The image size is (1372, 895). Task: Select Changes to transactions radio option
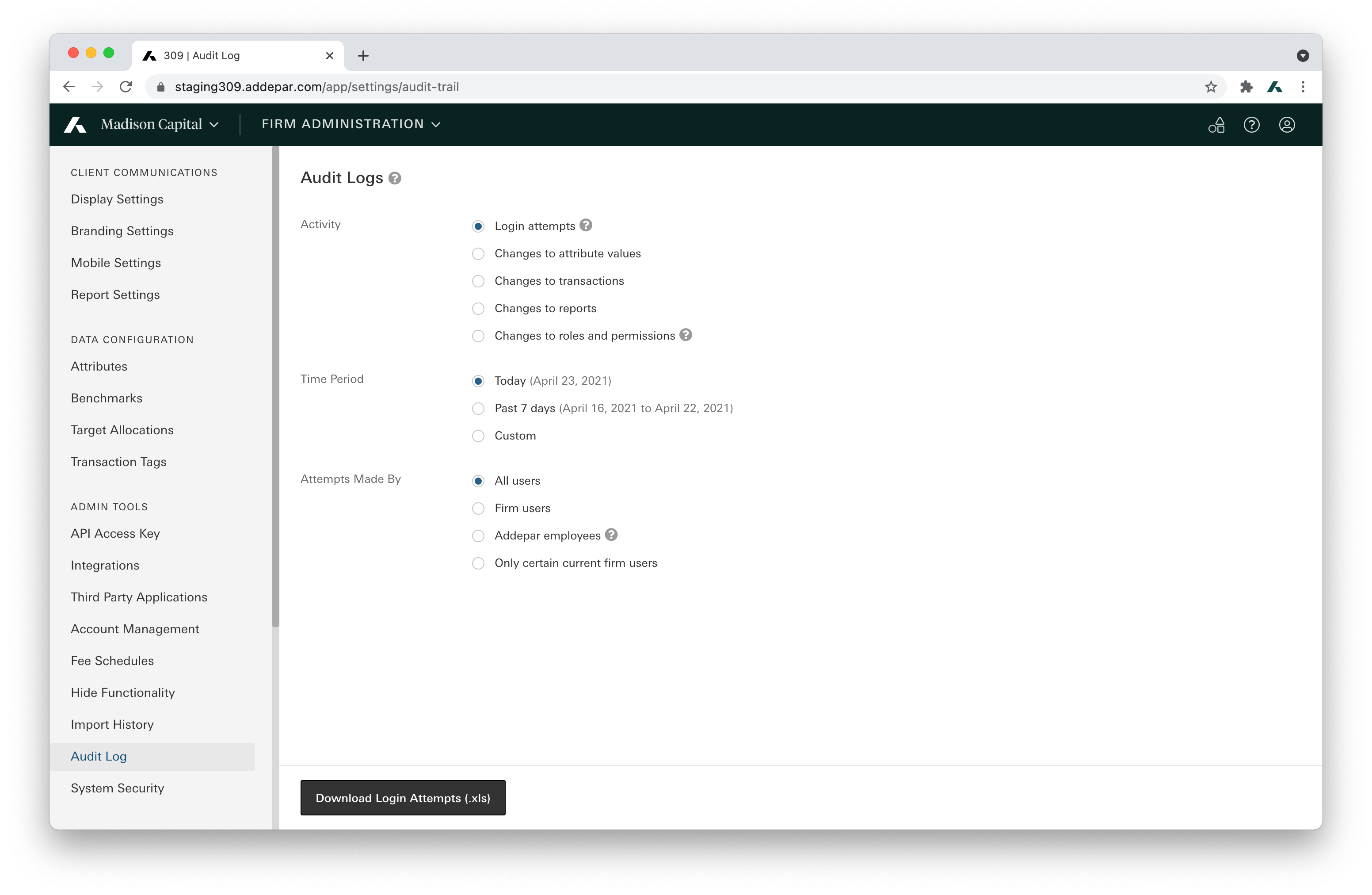click(x=478, y=281)
